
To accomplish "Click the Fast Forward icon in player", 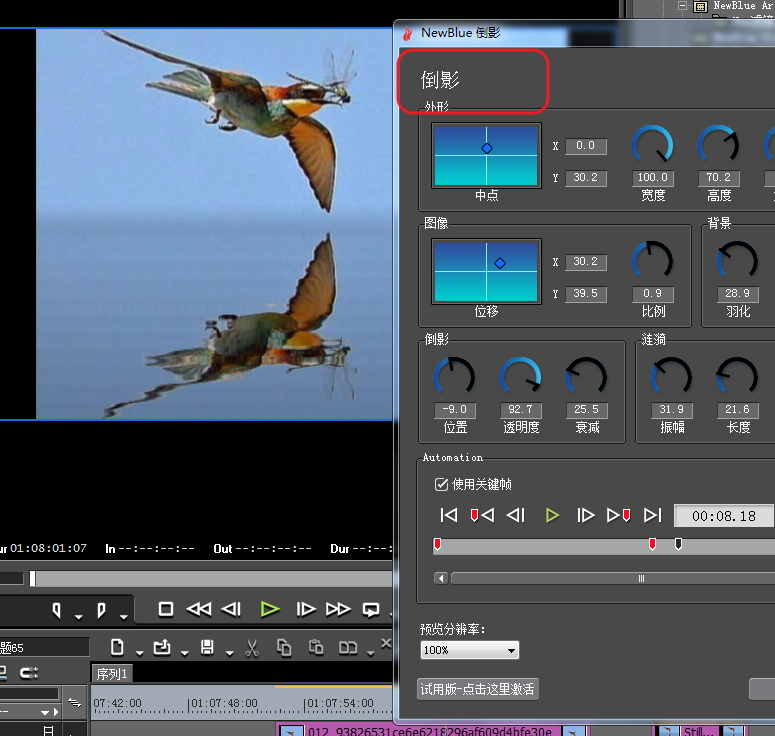I will click(x=338, y=609).
